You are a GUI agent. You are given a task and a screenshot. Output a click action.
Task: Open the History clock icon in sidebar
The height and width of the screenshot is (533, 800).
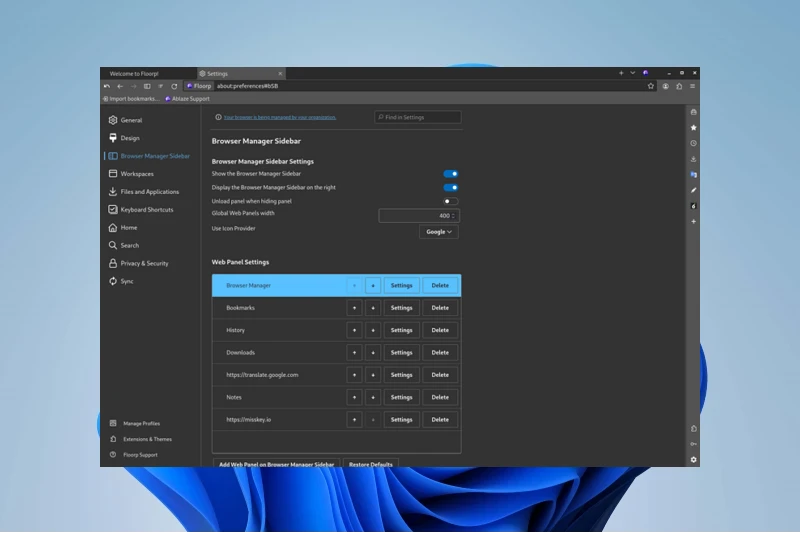693,143
